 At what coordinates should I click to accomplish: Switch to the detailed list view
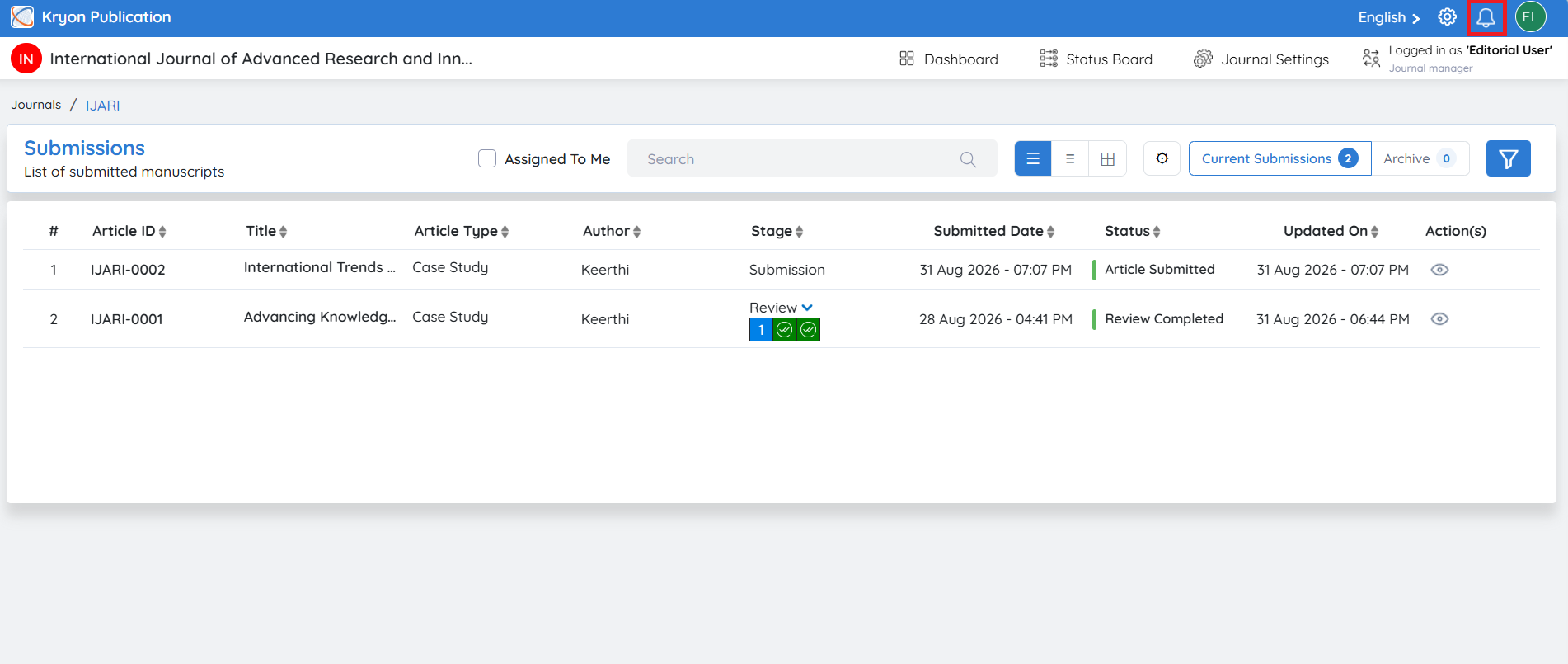click(1033, 158)
